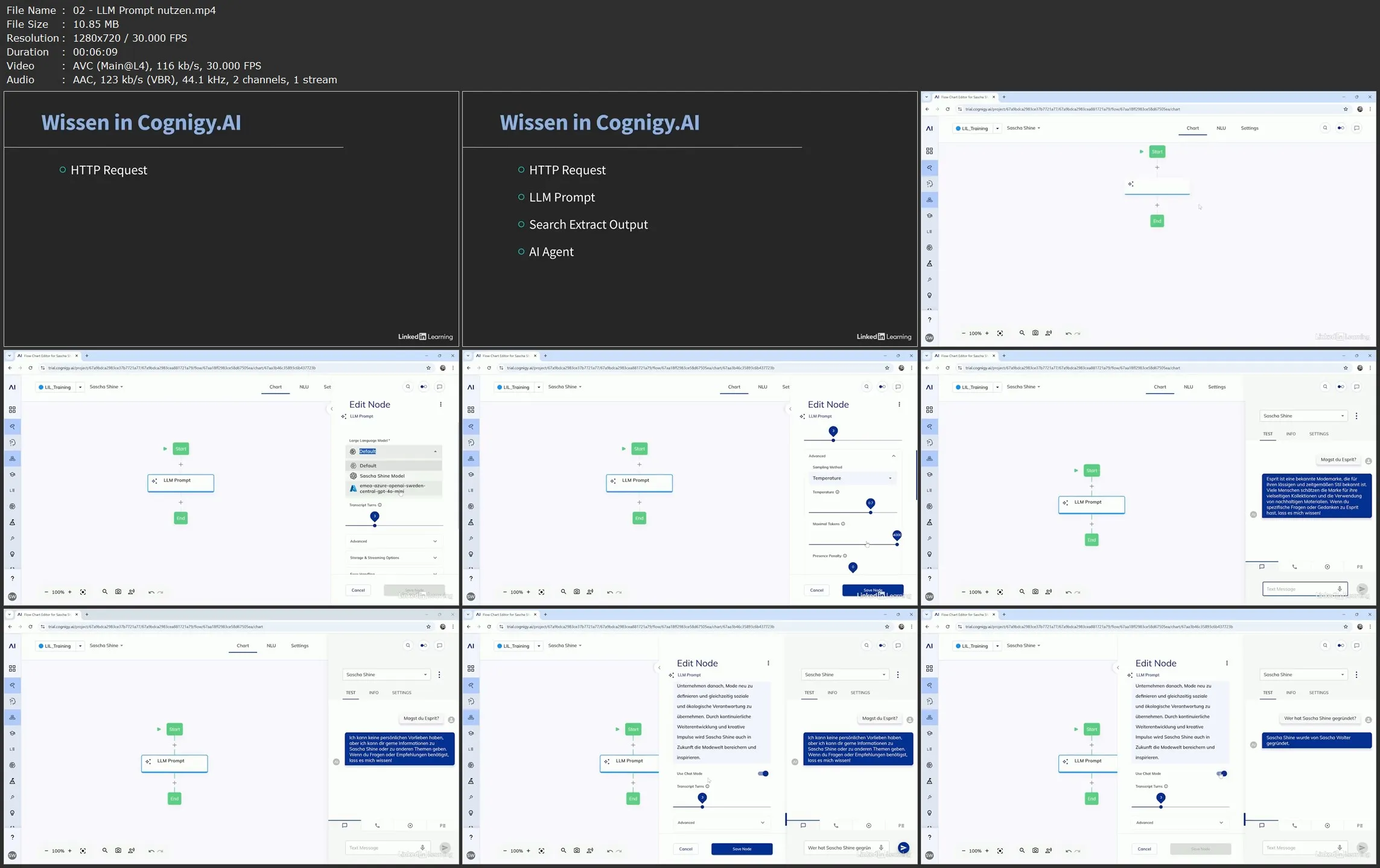Image resolution: width=1380 pixels, height=868 pixels.
Task: Click the green Start node in the empty-node frame
Action: coord(1157,151)
